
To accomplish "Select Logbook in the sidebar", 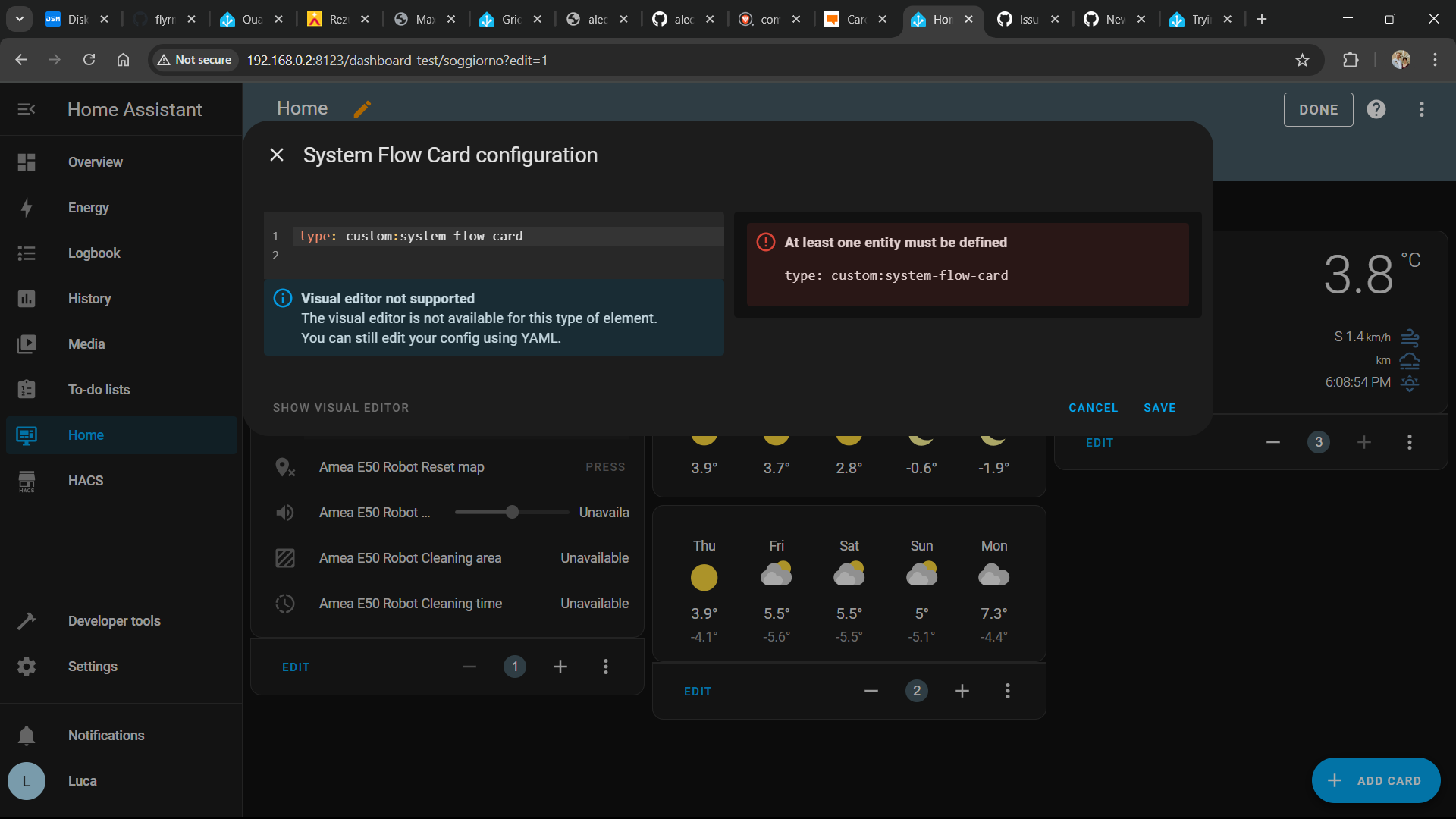I will click(x=94, y=253).
